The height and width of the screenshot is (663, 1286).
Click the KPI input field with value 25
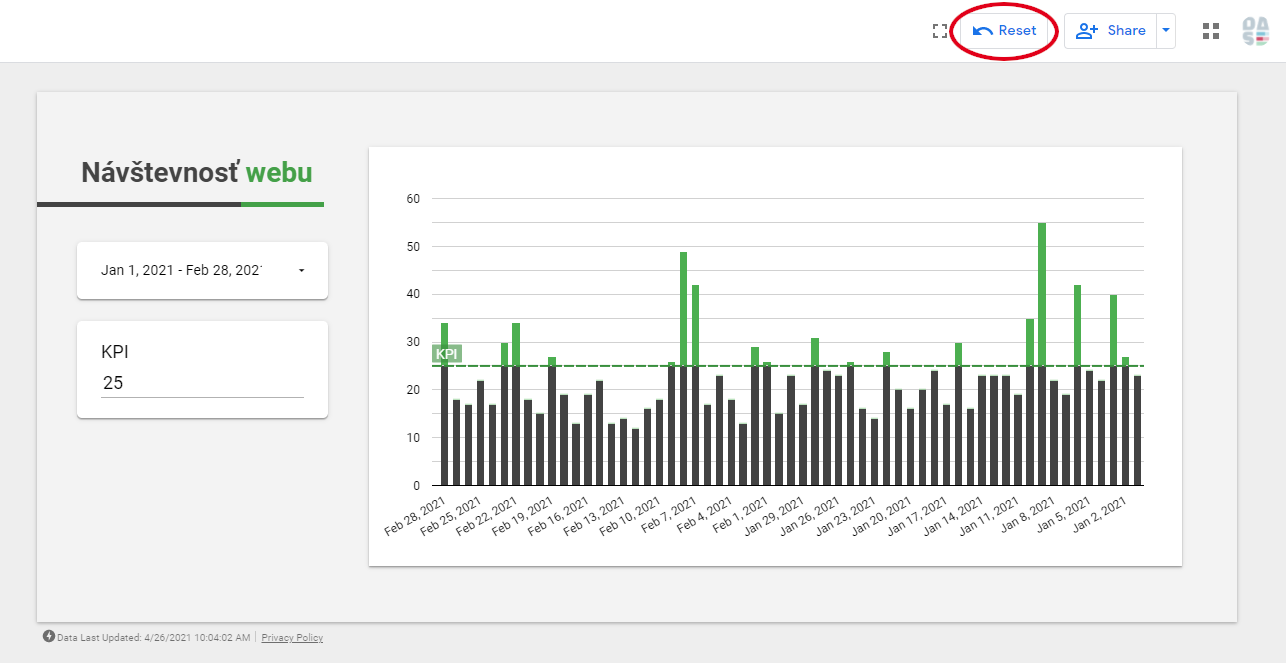(202, 383)
